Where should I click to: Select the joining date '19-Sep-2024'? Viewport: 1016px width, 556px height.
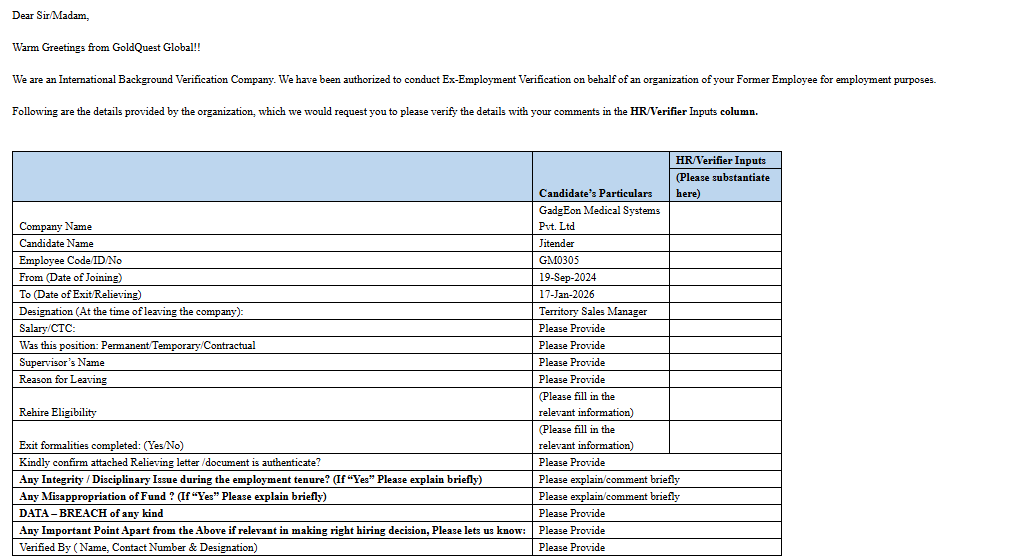(x=568, y=277)
